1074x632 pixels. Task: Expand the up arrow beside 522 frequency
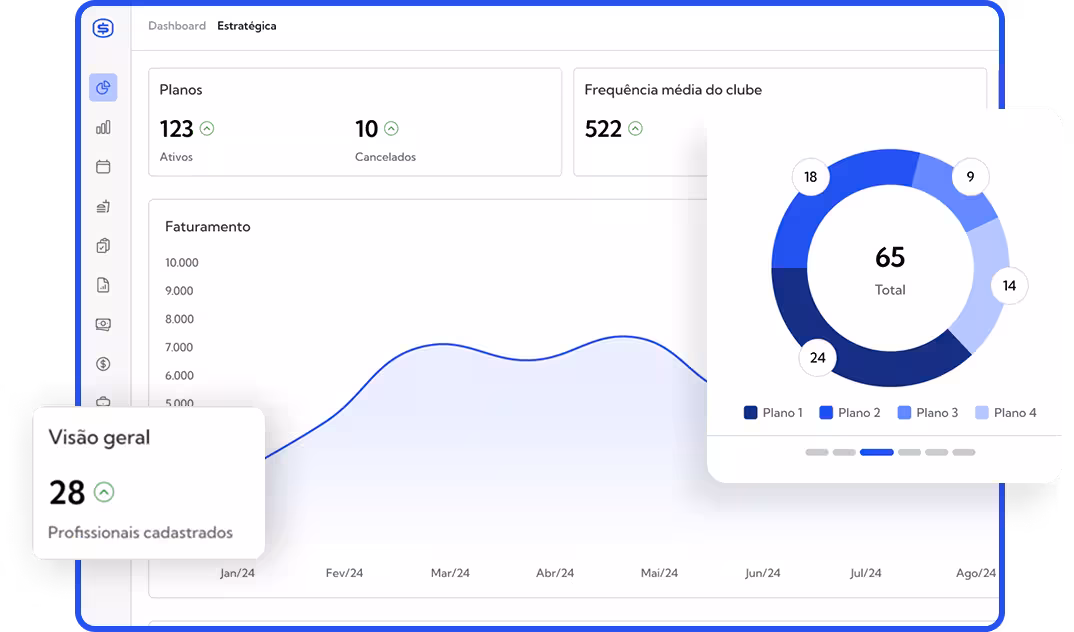635,129
